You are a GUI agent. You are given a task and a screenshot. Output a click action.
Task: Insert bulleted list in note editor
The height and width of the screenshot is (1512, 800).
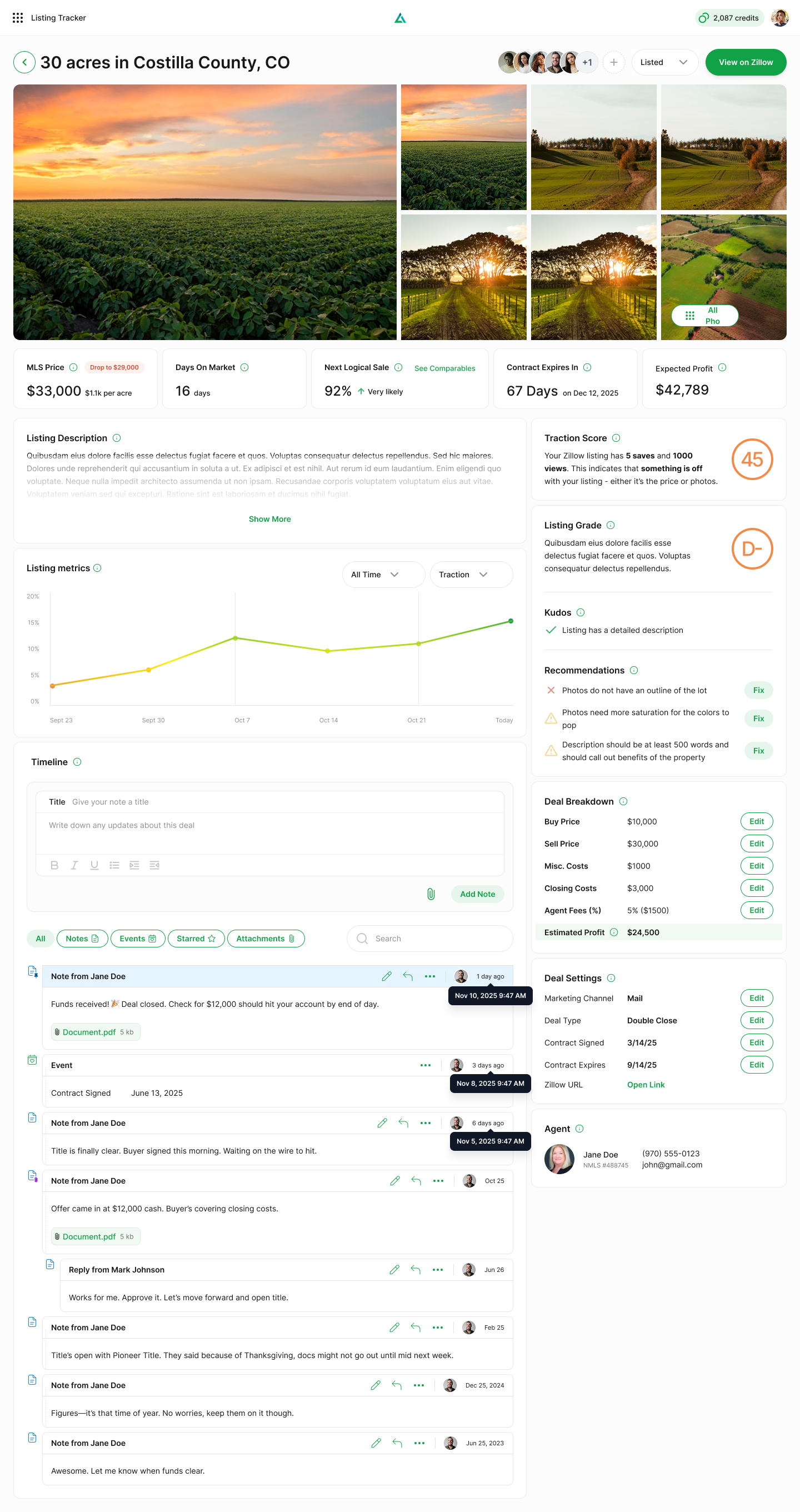(114, 865)
